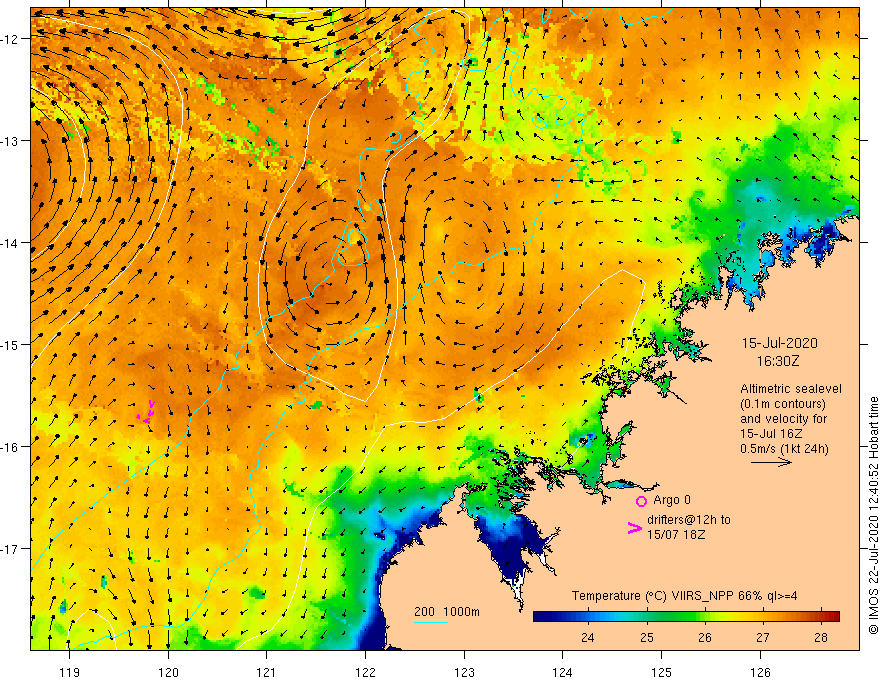
Task: Click the magenta drifter markers near 120E
Action: point(147,412)
